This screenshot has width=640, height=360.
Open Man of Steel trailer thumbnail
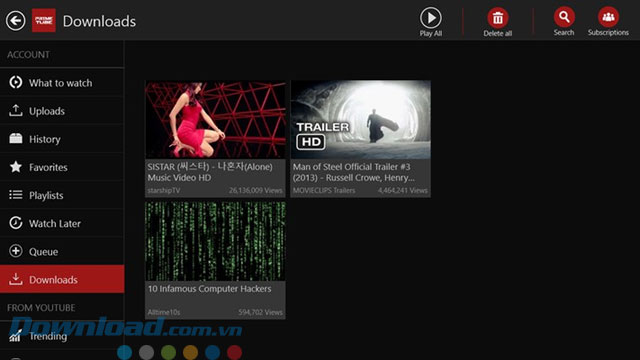(x=360, y=119)
